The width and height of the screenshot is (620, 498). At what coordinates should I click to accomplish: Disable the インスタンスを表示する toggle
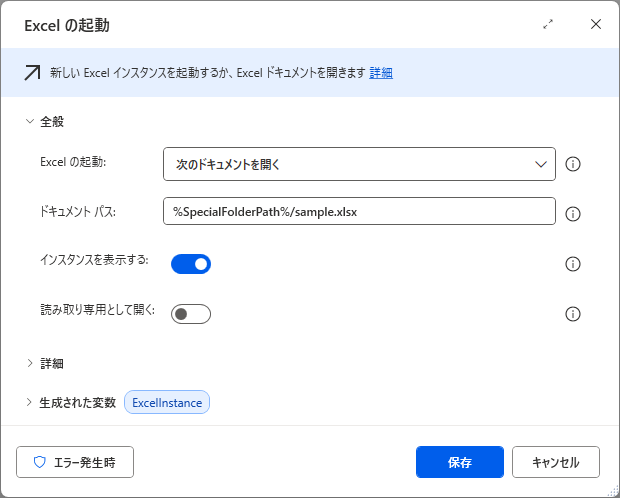pyautogui.click(x=191, y=264)
